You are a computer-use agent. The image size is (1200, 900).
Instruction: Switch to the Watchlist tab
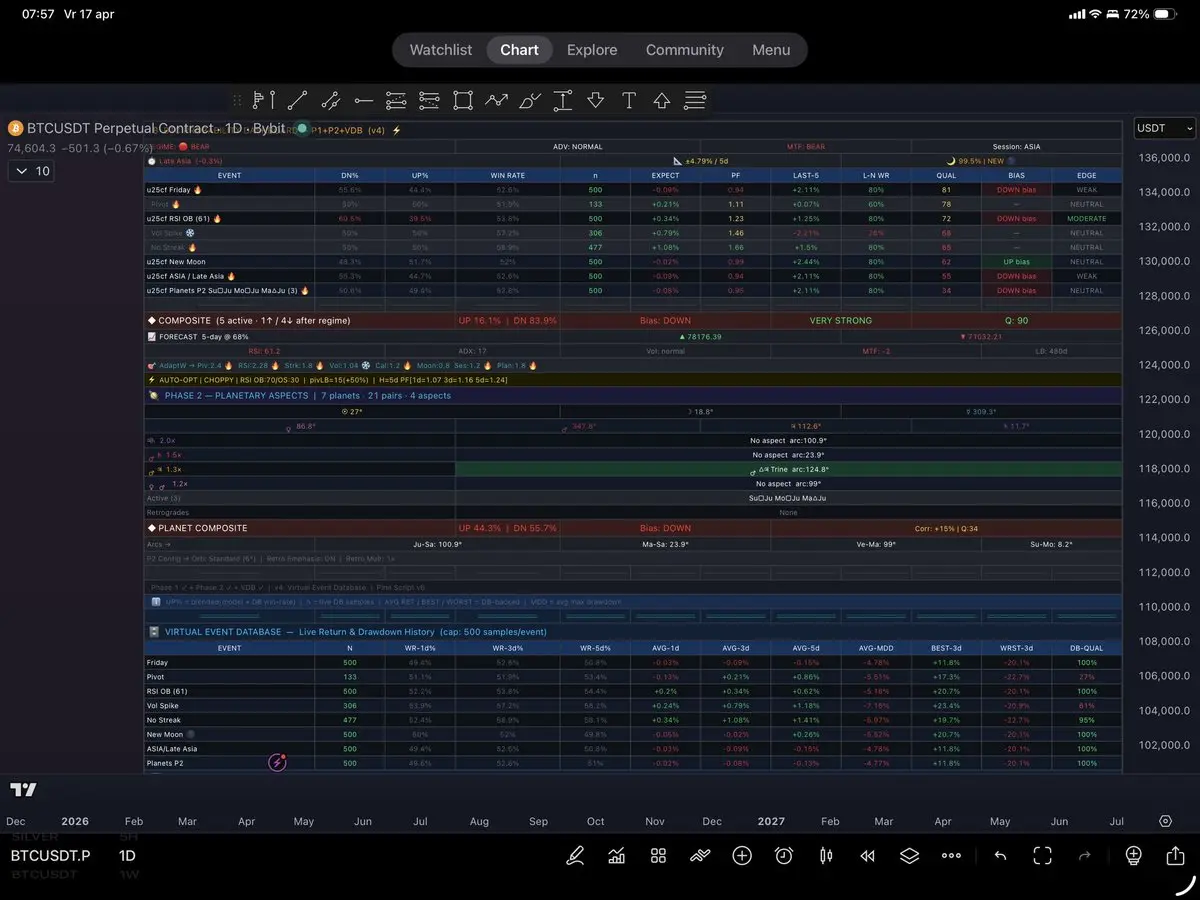click(x=441, y=50)
